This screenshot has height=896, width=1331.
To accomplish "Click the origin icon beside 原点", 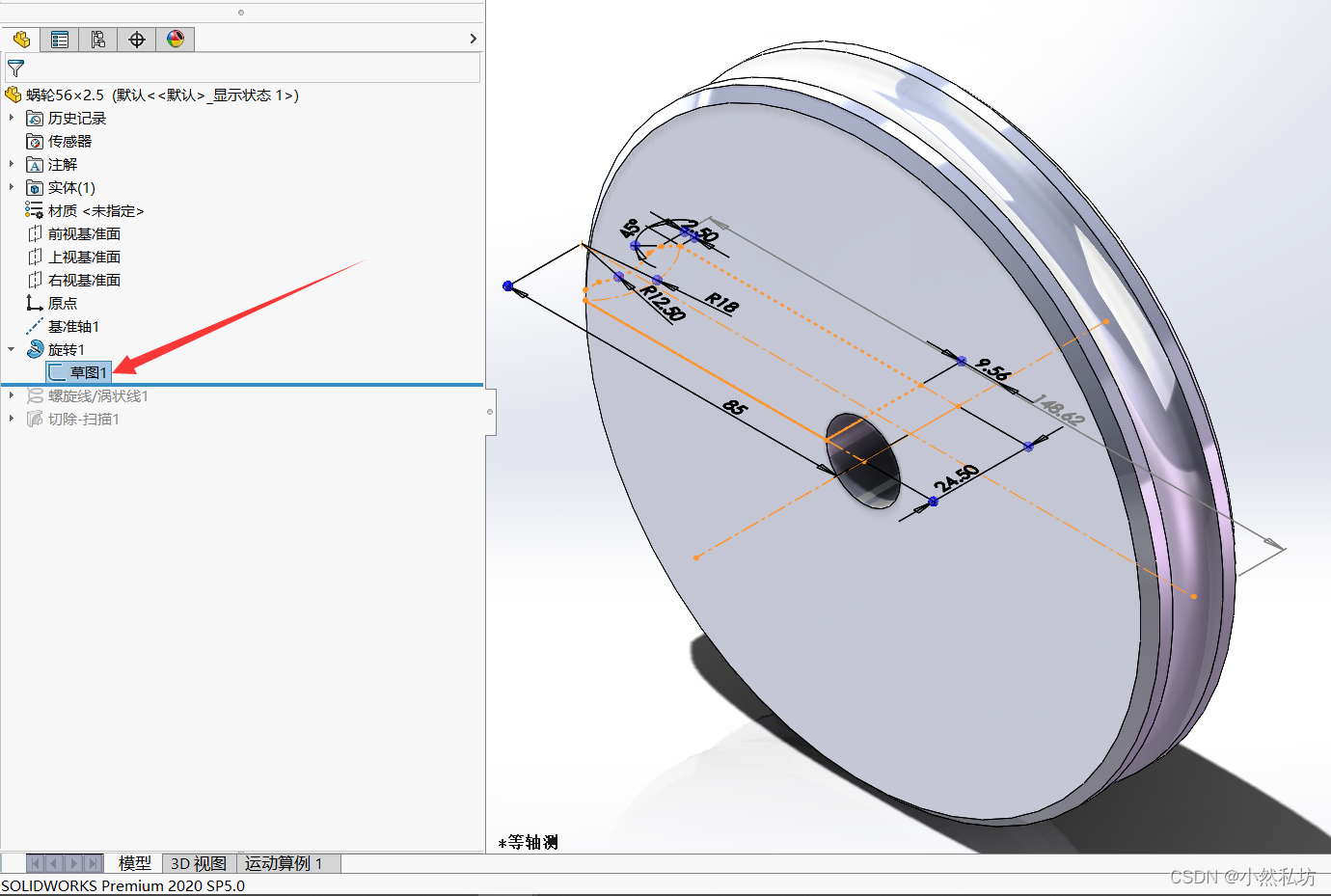I will [x=35, y=303].
